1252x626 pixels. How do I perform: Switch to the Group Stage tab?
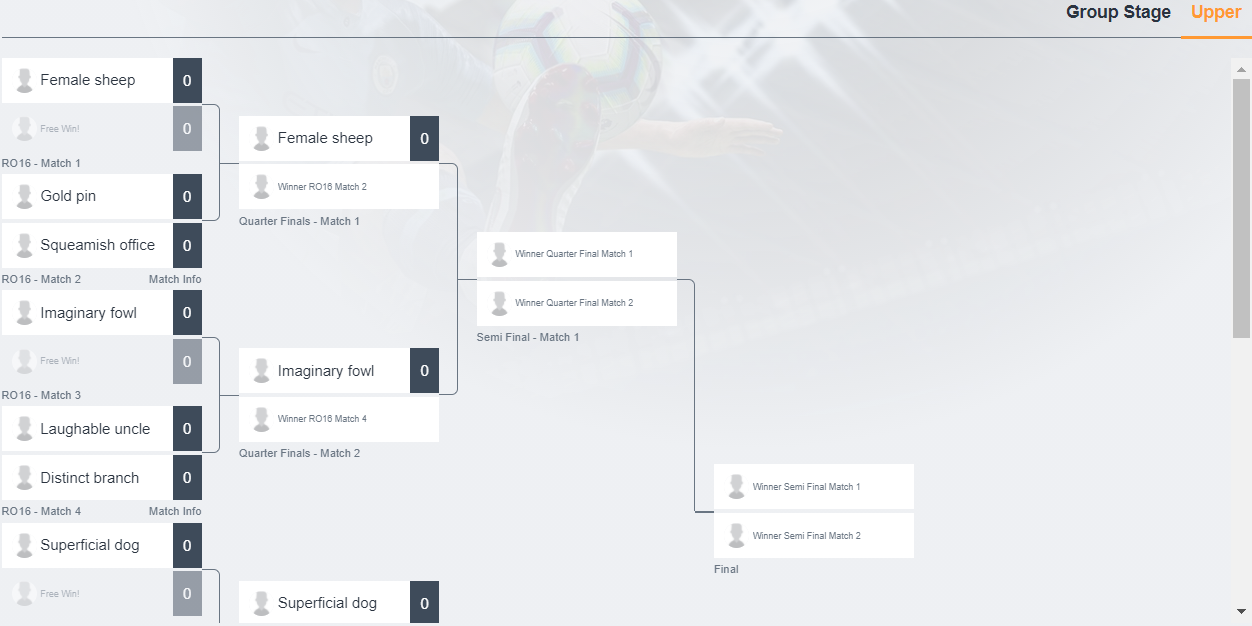(1118, 13)
